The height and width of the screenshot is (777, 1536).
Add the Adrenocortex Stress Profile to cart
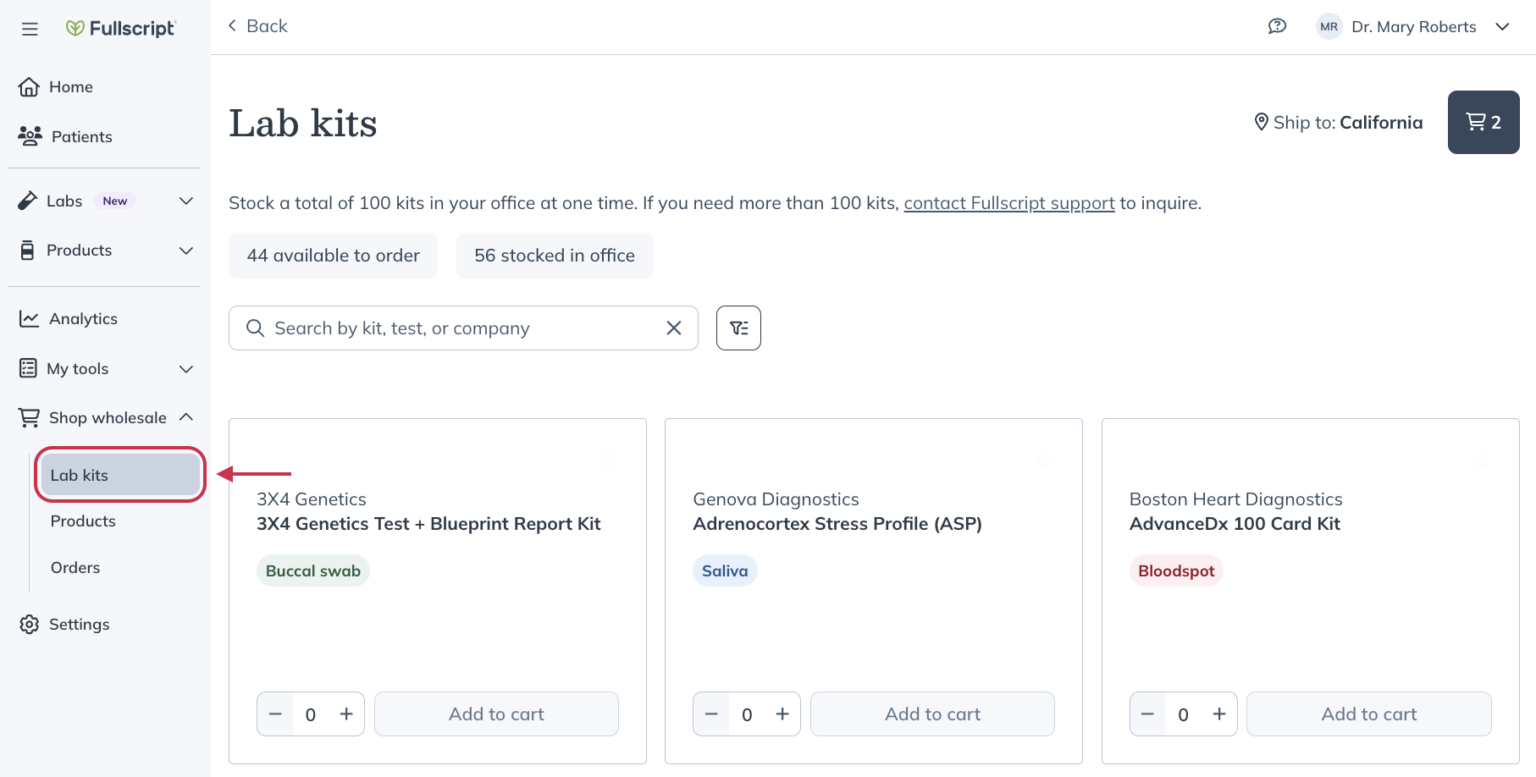point(932,713)
